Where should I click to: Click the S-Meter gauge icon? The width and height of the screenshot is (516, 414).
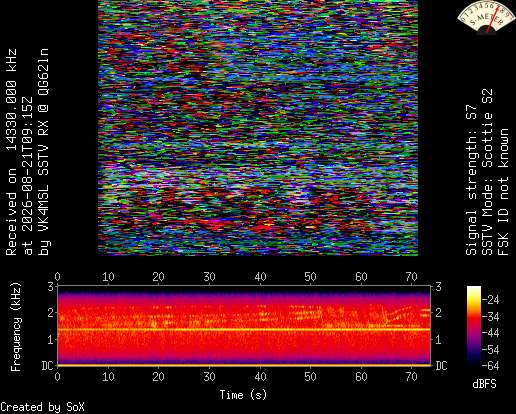click(x=486, y=17)
